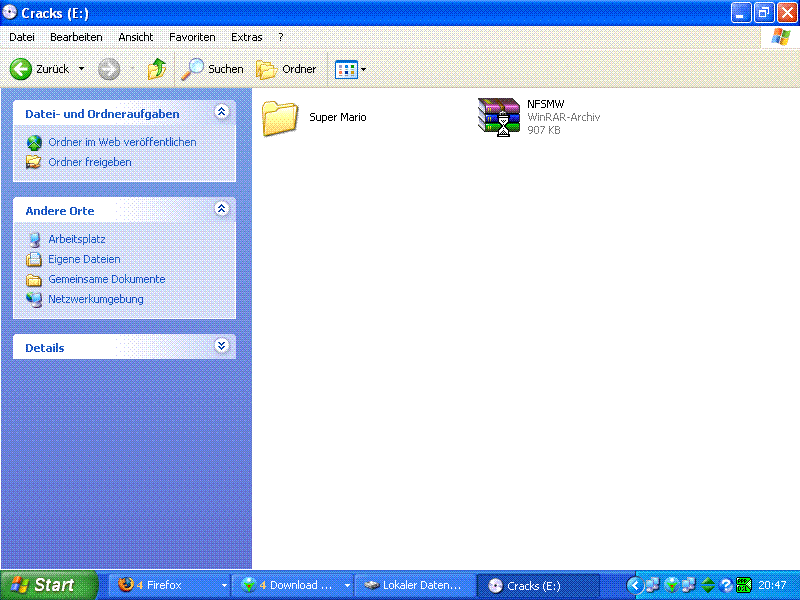Collapse the Andere Orte panel
Viewport: 800px width, 600px height.
click(x=222, y=210)
